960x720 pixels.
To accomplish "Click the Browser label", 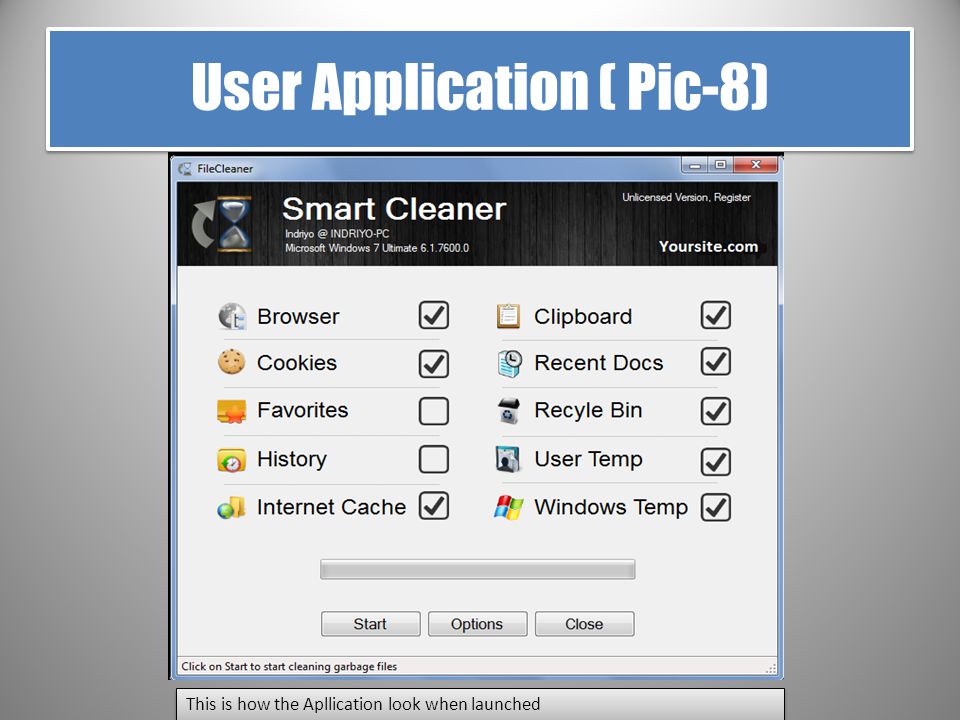I will coord(298,317).
